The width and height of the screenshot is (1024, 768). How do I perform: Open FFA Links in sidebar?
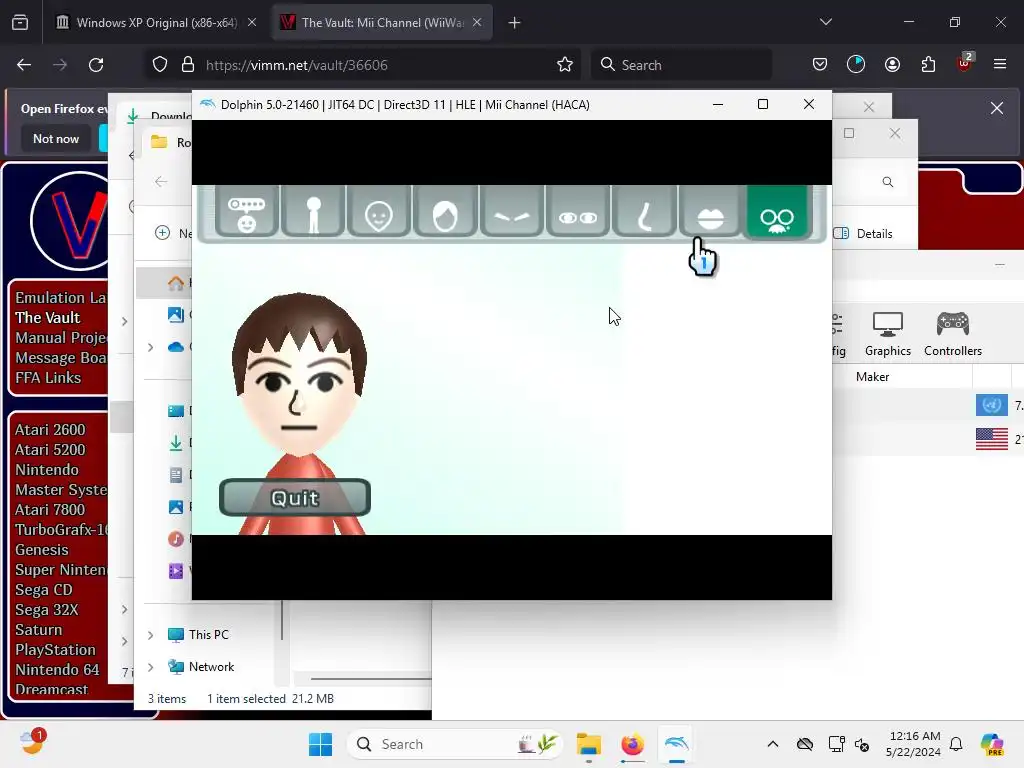[48, 378]
